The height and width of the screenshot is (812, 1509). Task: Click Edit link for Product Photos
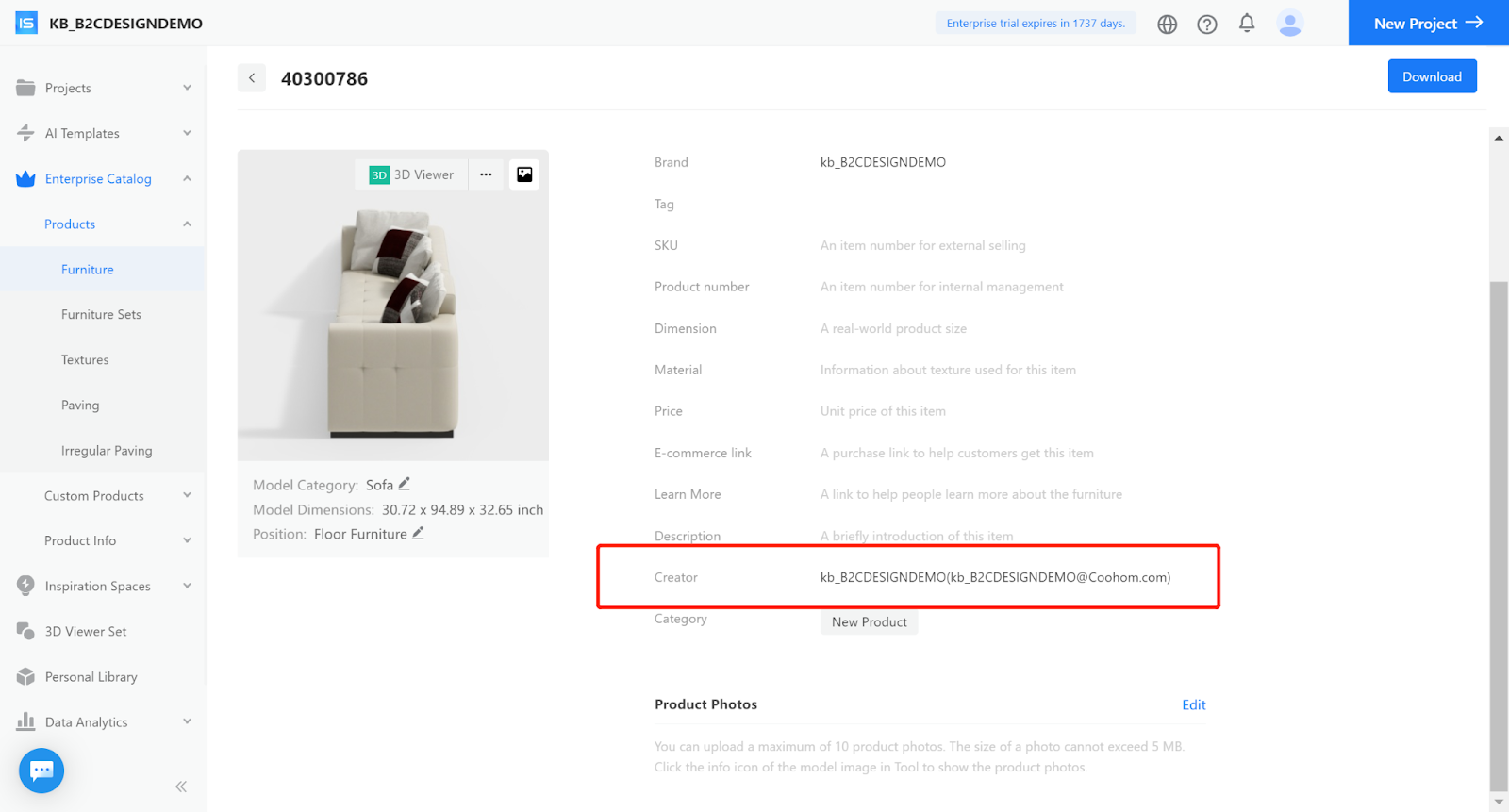tap(1194, 704)
